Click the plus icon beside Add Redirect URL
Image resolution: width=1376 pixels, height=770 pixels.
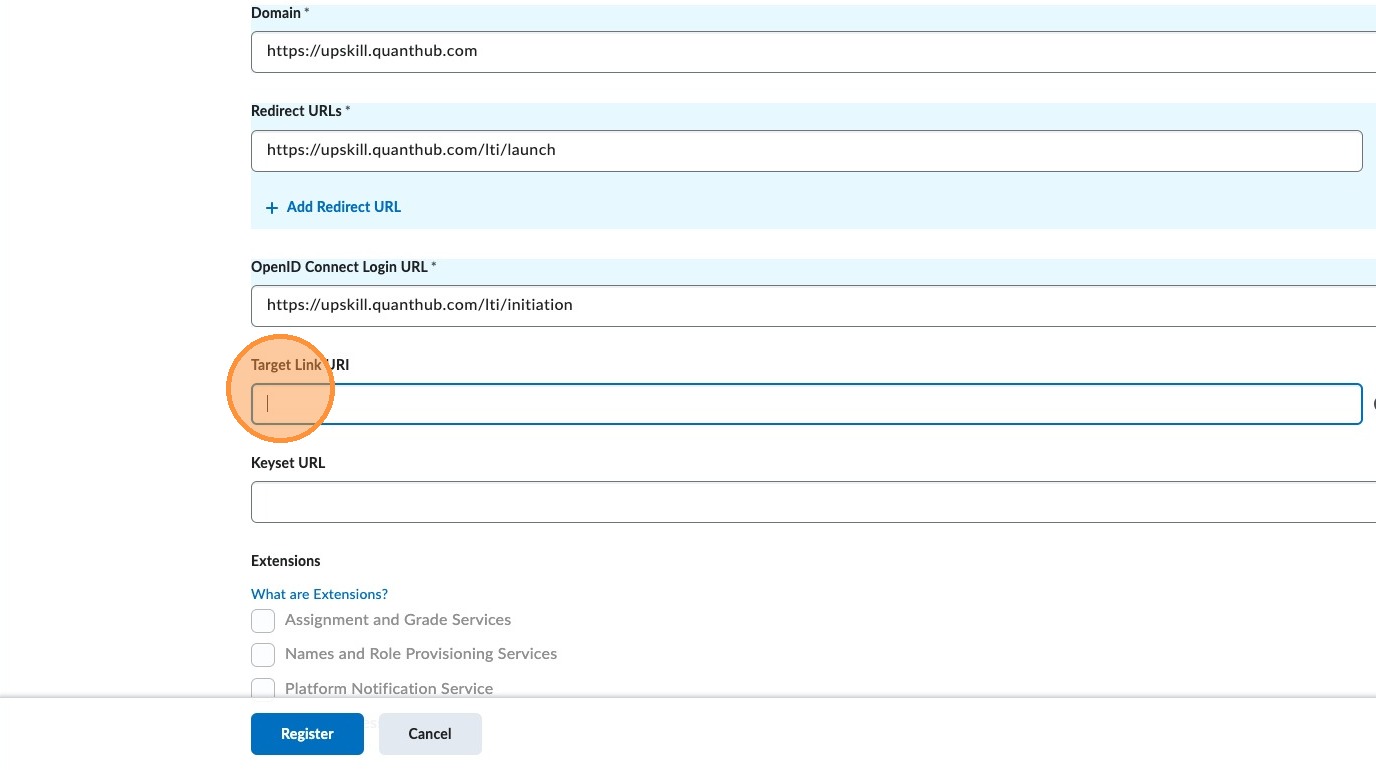[x=271, y=208]
